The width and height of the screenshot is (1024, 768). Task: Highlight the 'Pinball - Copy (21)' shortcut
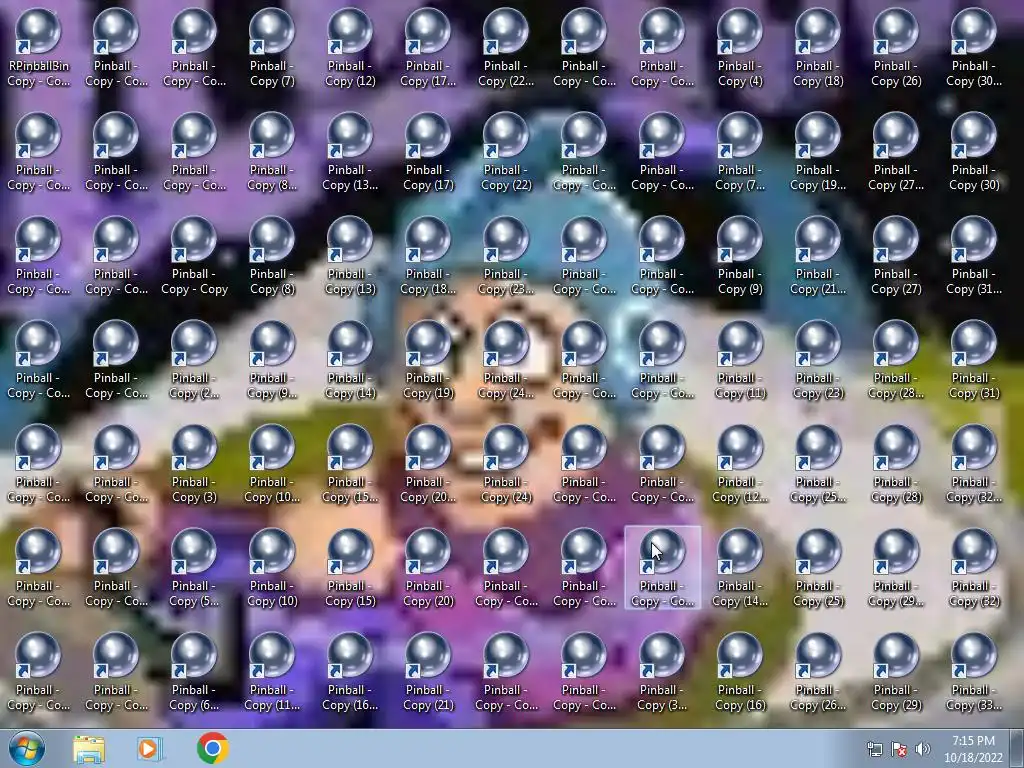428,671
